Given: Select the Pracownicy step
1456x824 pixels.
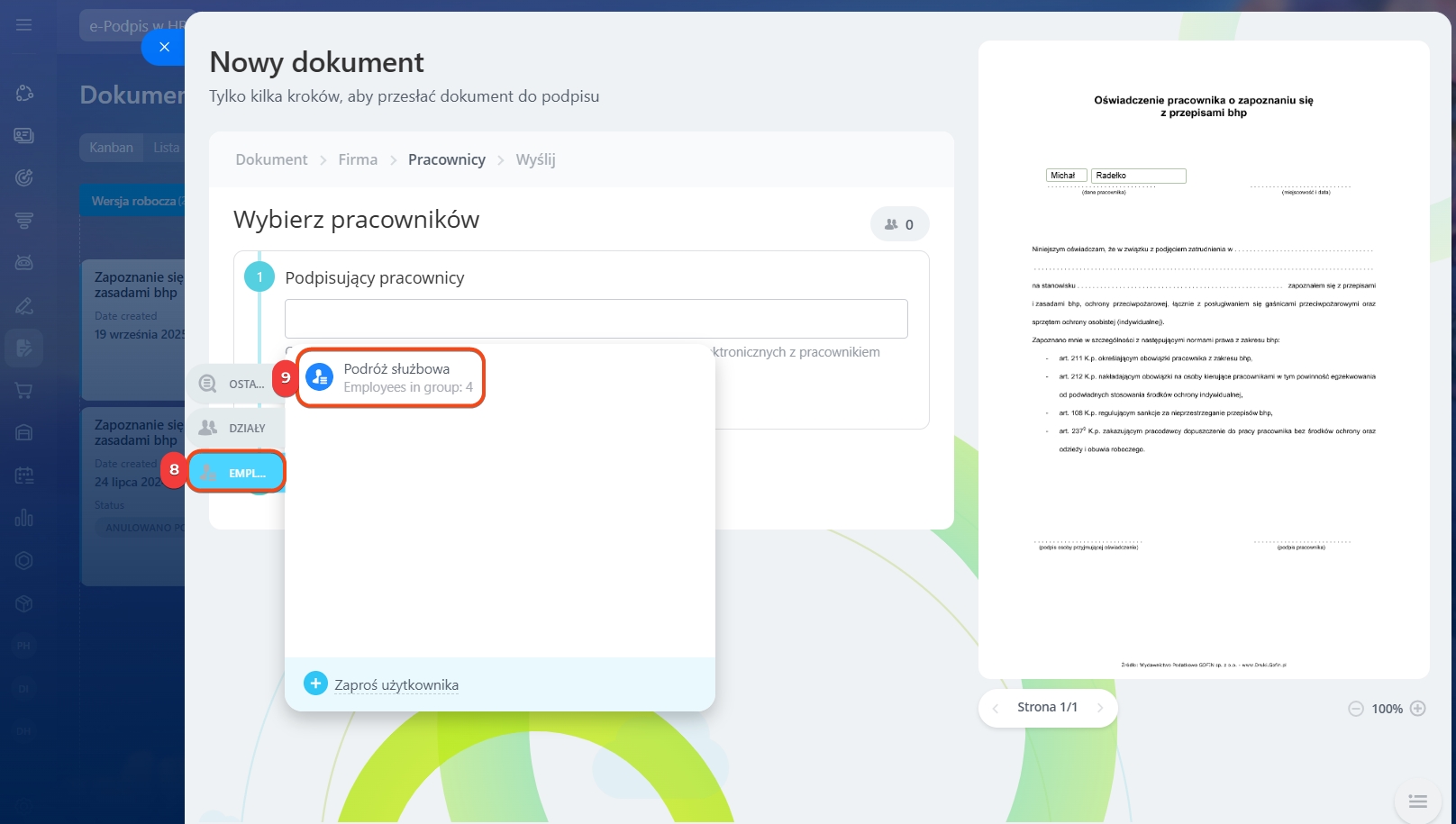Looking at the screenshot, I should [447, 159].
